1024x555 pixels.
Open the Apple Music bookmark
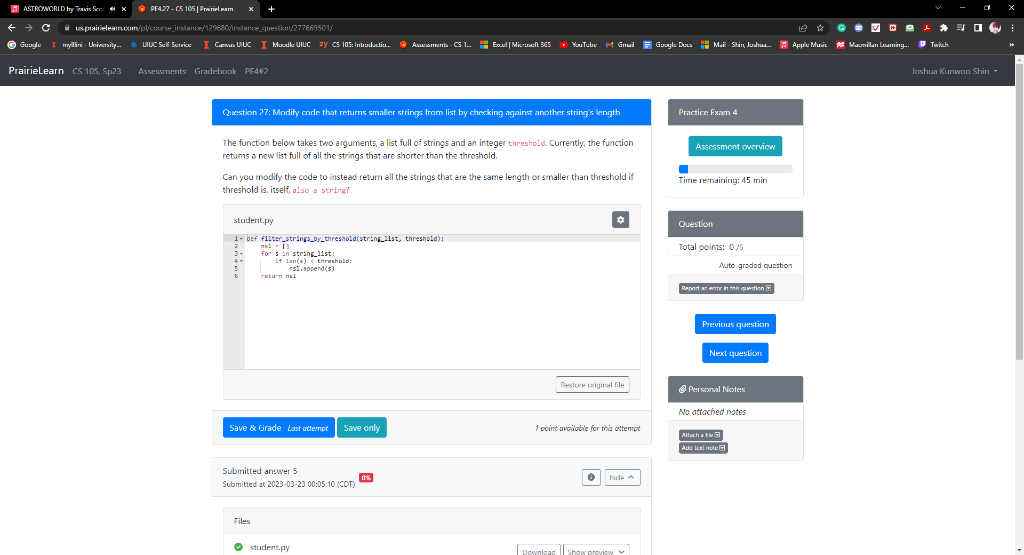(x=803, y=44)
